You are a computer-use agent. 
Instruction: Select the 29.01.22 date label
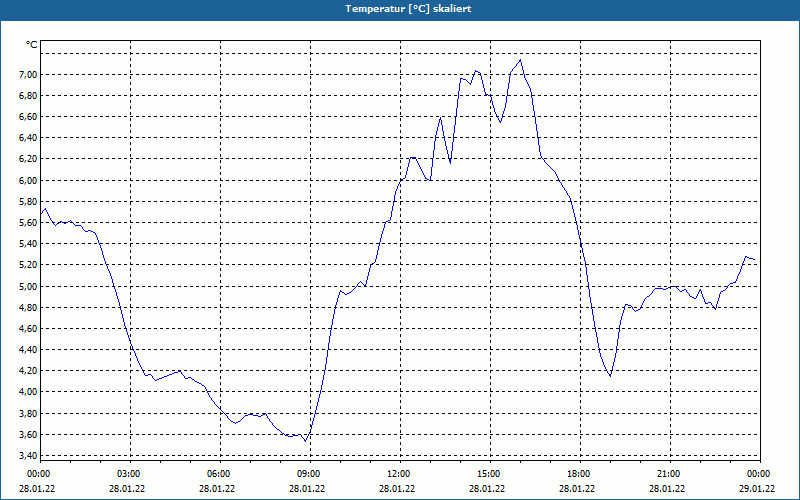click(757, 489)
